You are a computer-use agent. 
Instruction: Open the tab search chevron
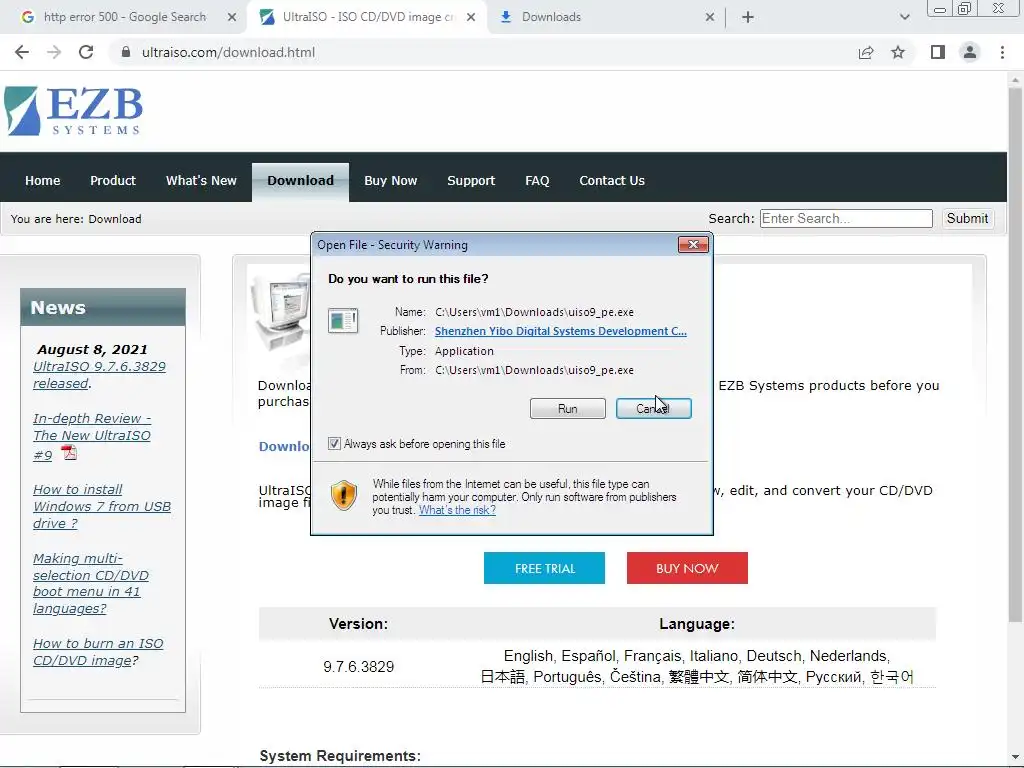pyautogui.click(x=904, y=17)
